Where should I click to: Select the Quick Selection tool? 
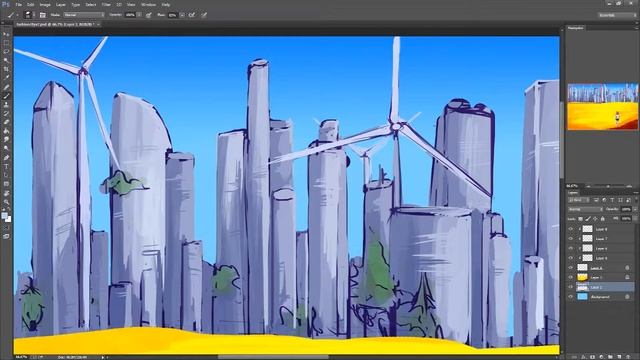(6, 61)
